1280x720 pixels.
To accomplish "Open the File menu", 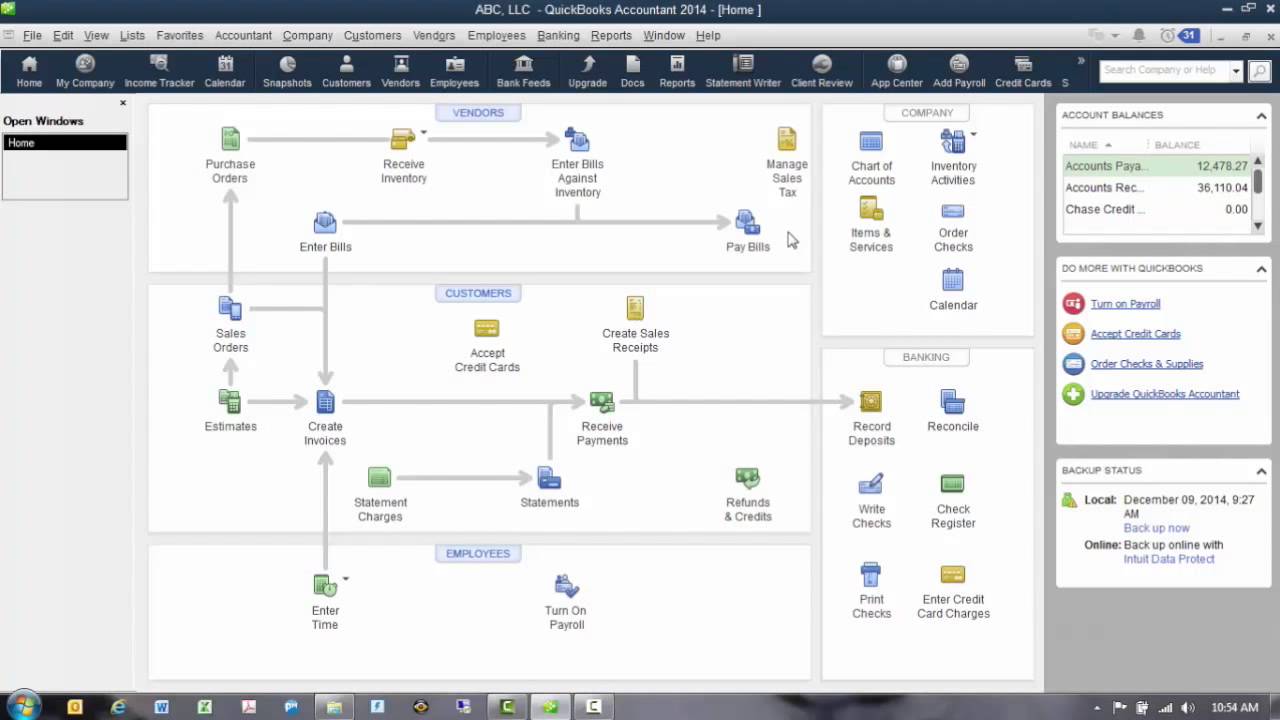I will click(32, 35).
